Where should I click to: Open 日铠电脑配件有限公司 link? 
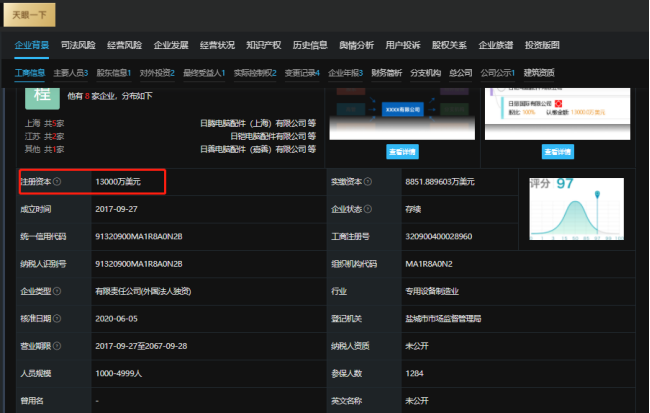click(269, 136)
